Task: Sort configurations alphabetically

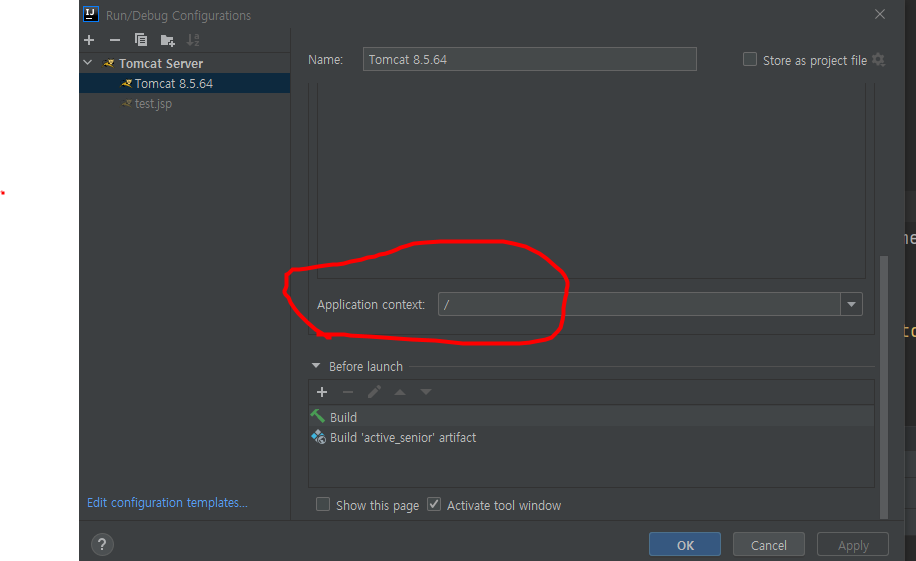Action: [193, 40]
